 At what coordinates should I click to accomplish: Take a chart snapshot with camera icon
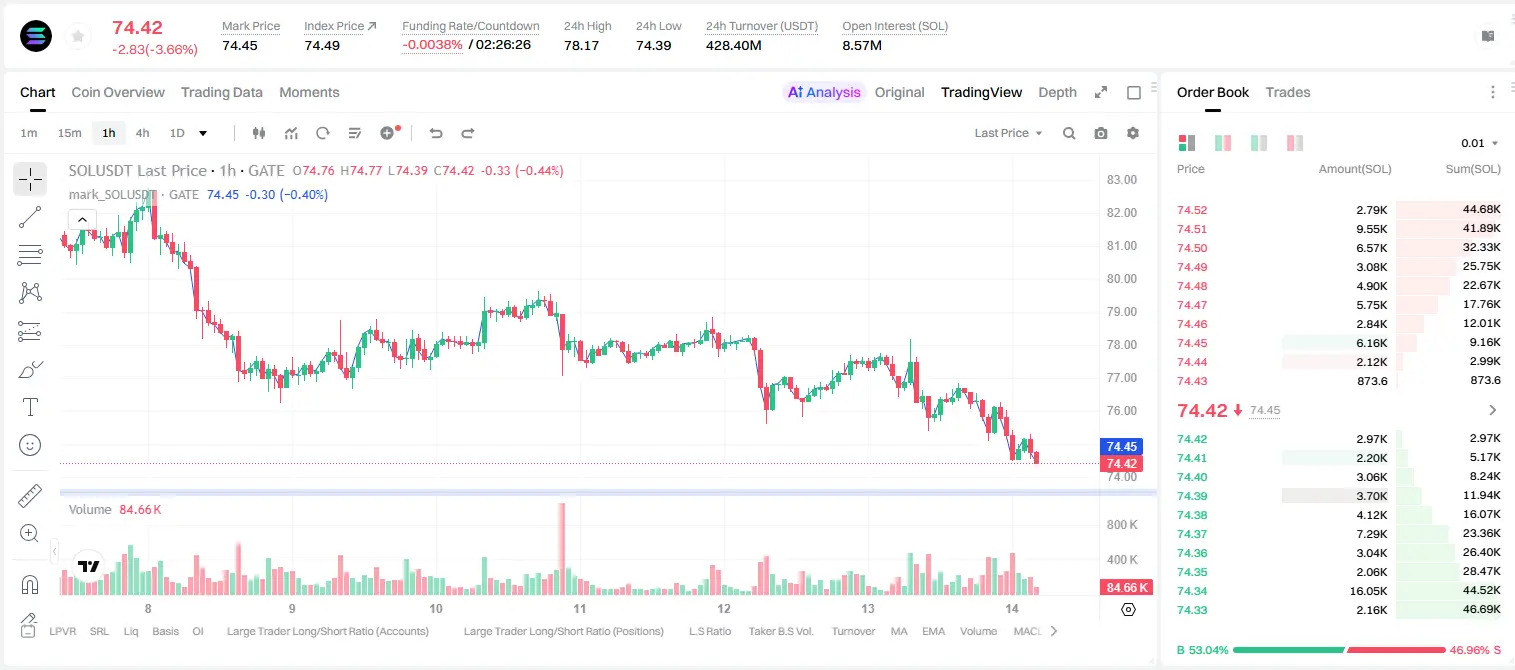pos(1101,133)
